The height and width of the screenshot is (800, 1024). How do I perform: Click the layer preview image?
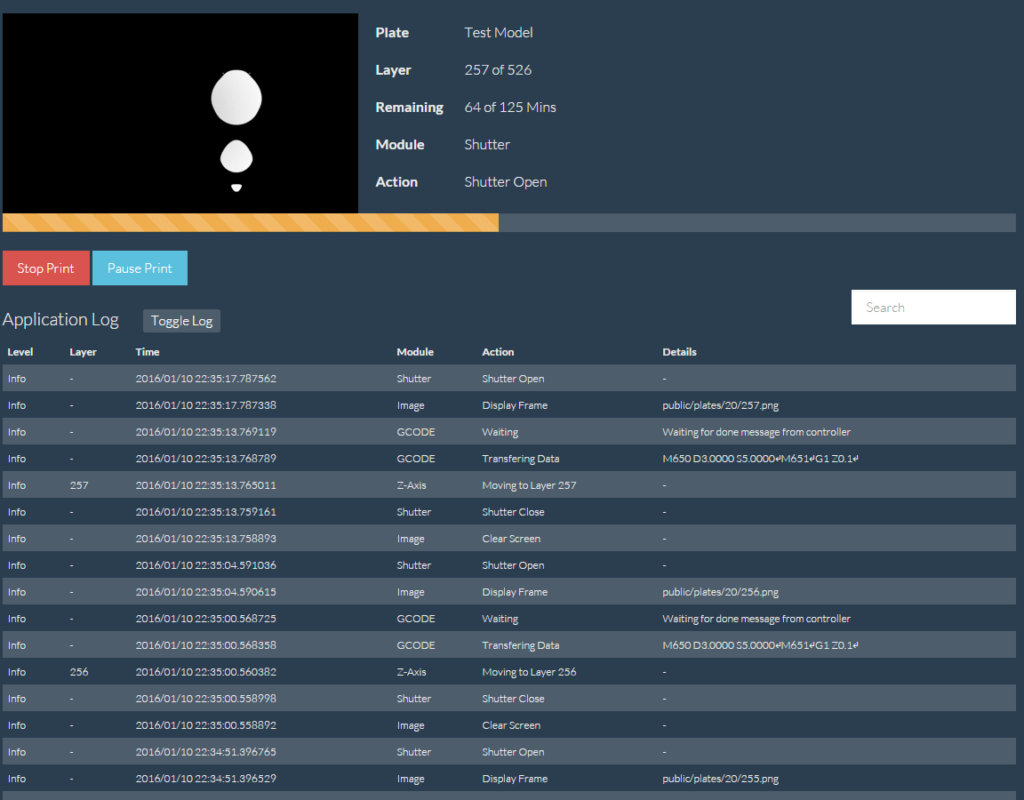click(180, 113)
